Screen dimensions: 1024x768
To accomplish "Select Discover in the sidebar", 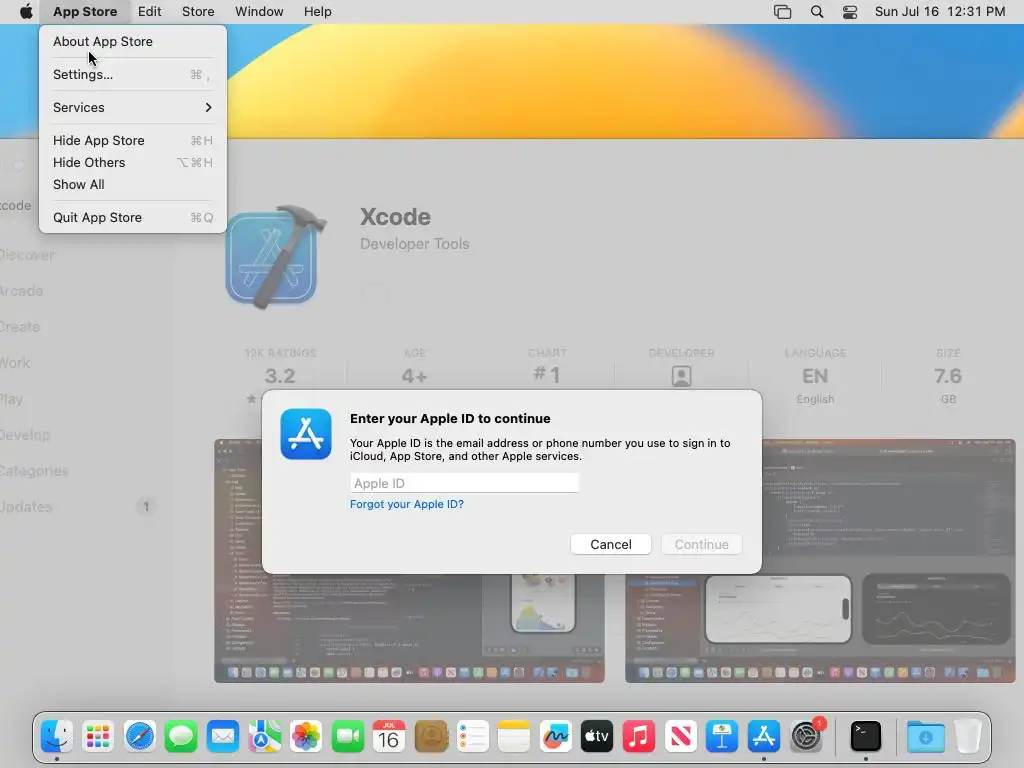I will click(x=27, y=255).
